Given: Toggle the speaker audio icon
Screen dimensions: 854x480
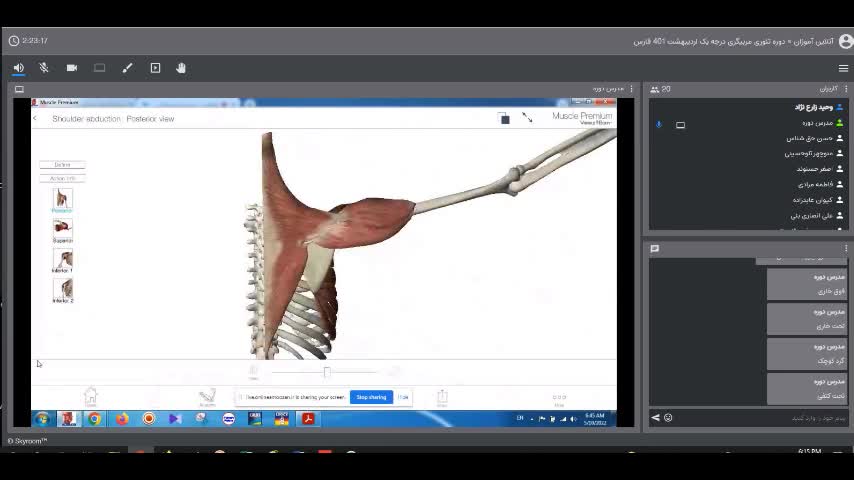Looking at the screenshot, I should point(18,68).
